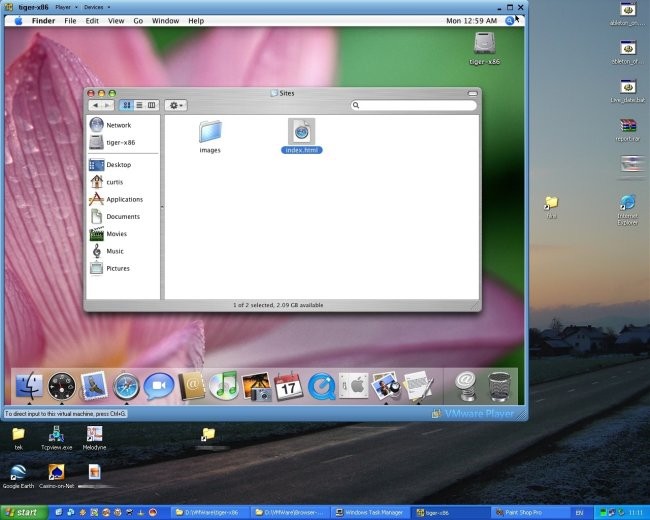The height and width of the screenshot is (520, 650).
Task: Open the File menu
Action: (70, 21)
